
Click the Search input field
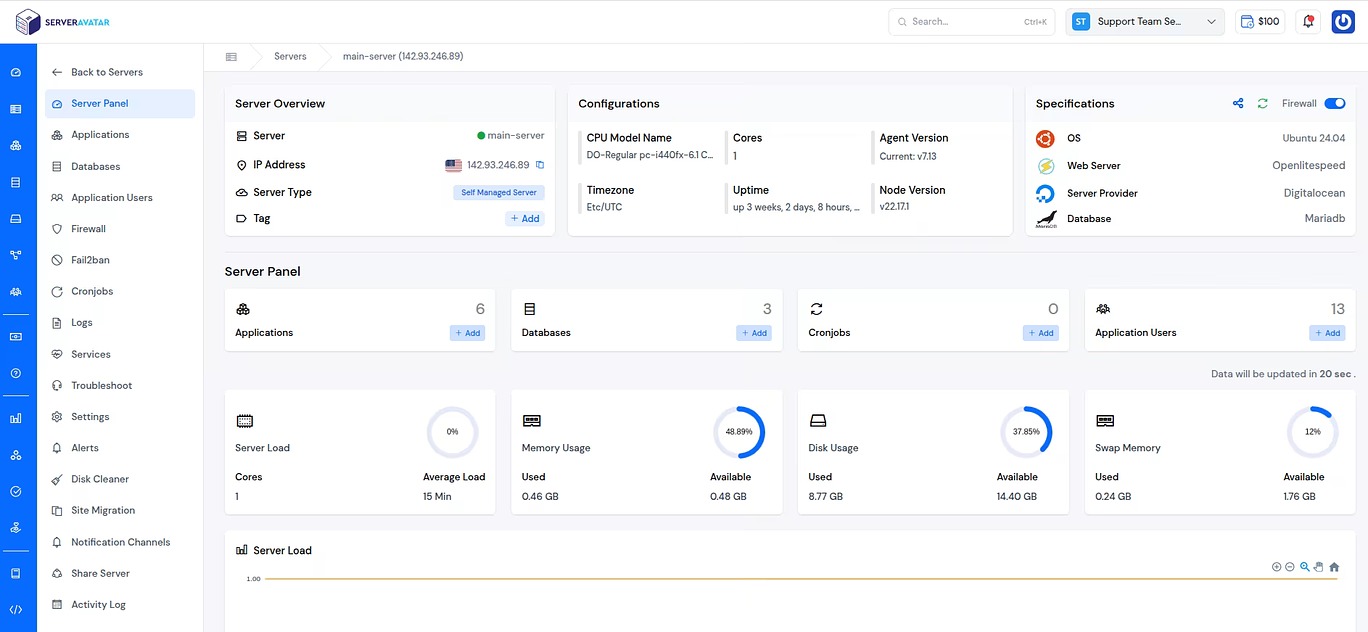pos(971,21)
